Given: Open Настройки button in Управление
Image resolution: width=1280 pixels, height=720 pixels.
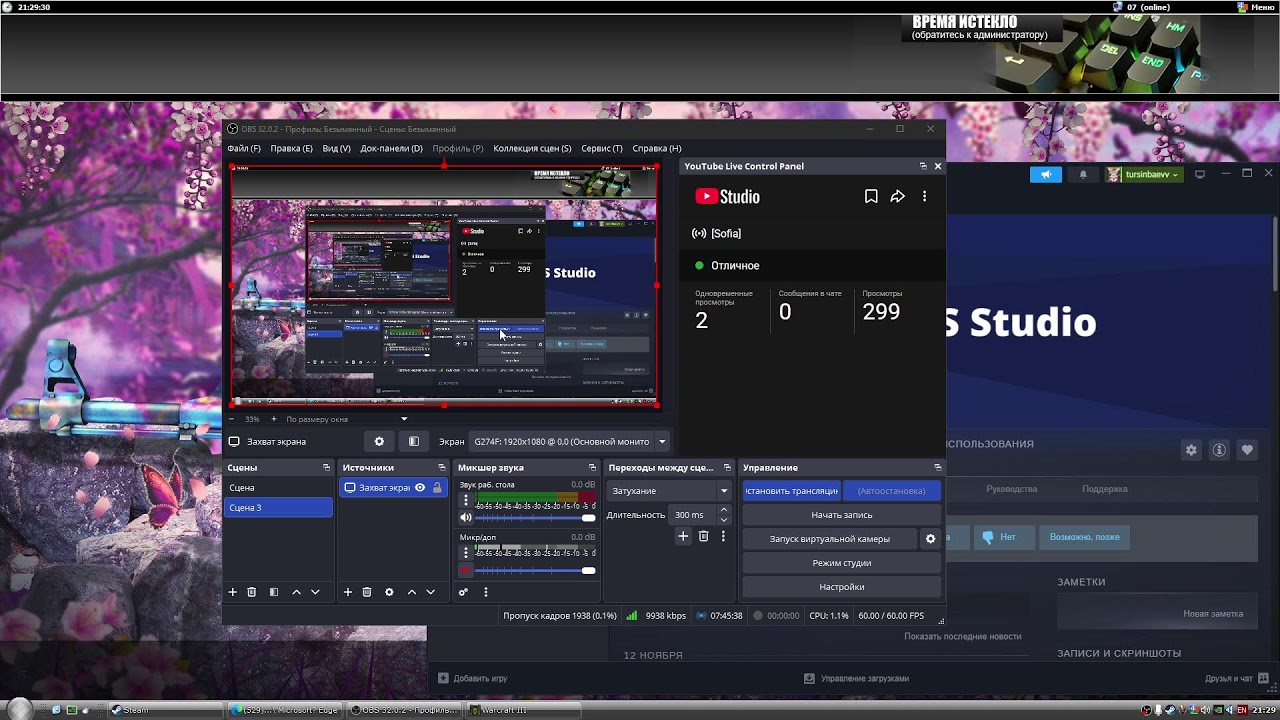Looking at the screenshot, I should [842, 587].
